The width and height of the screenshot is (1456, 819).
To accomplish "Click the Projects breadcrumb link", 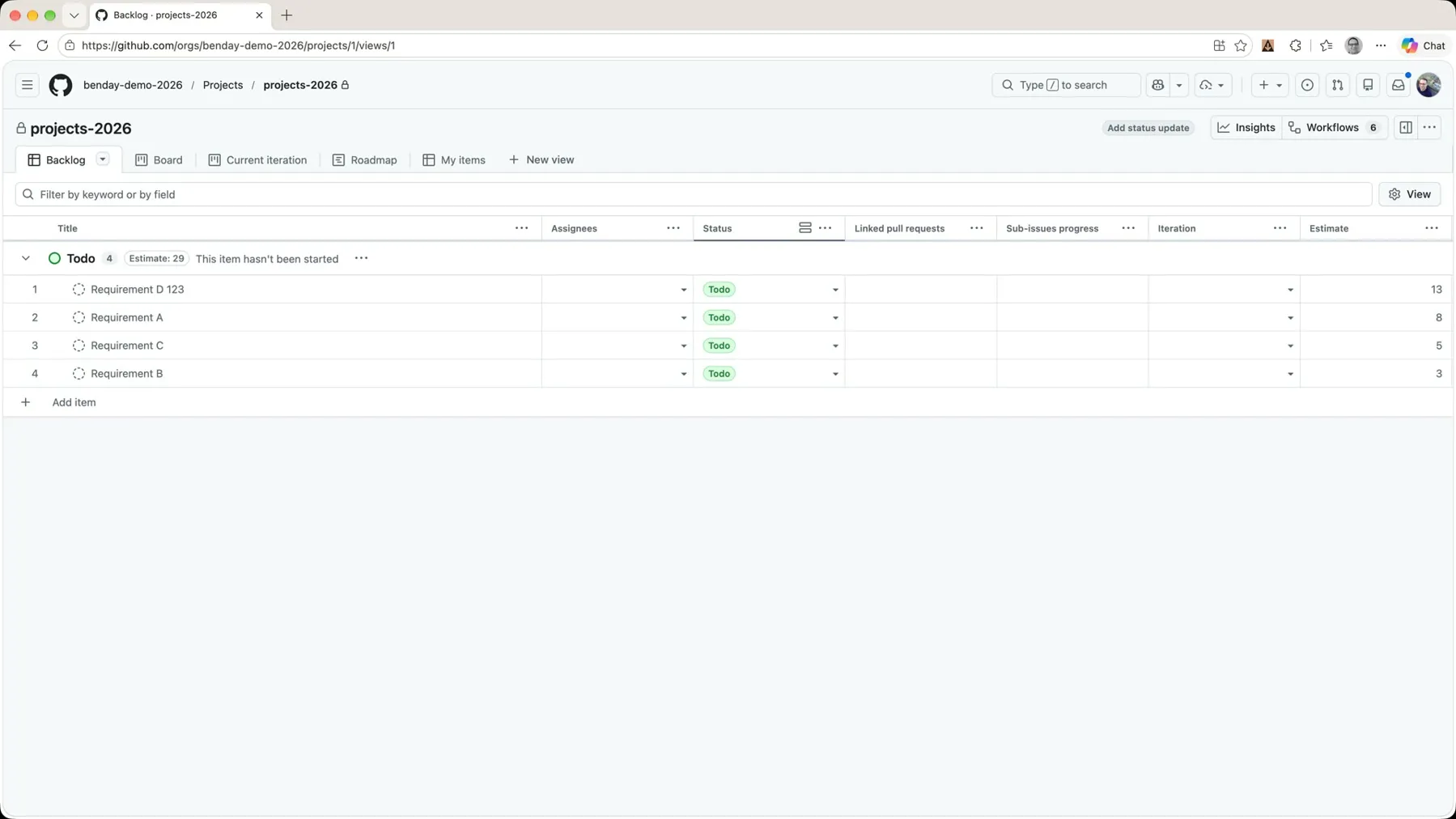I will (223, 85).
